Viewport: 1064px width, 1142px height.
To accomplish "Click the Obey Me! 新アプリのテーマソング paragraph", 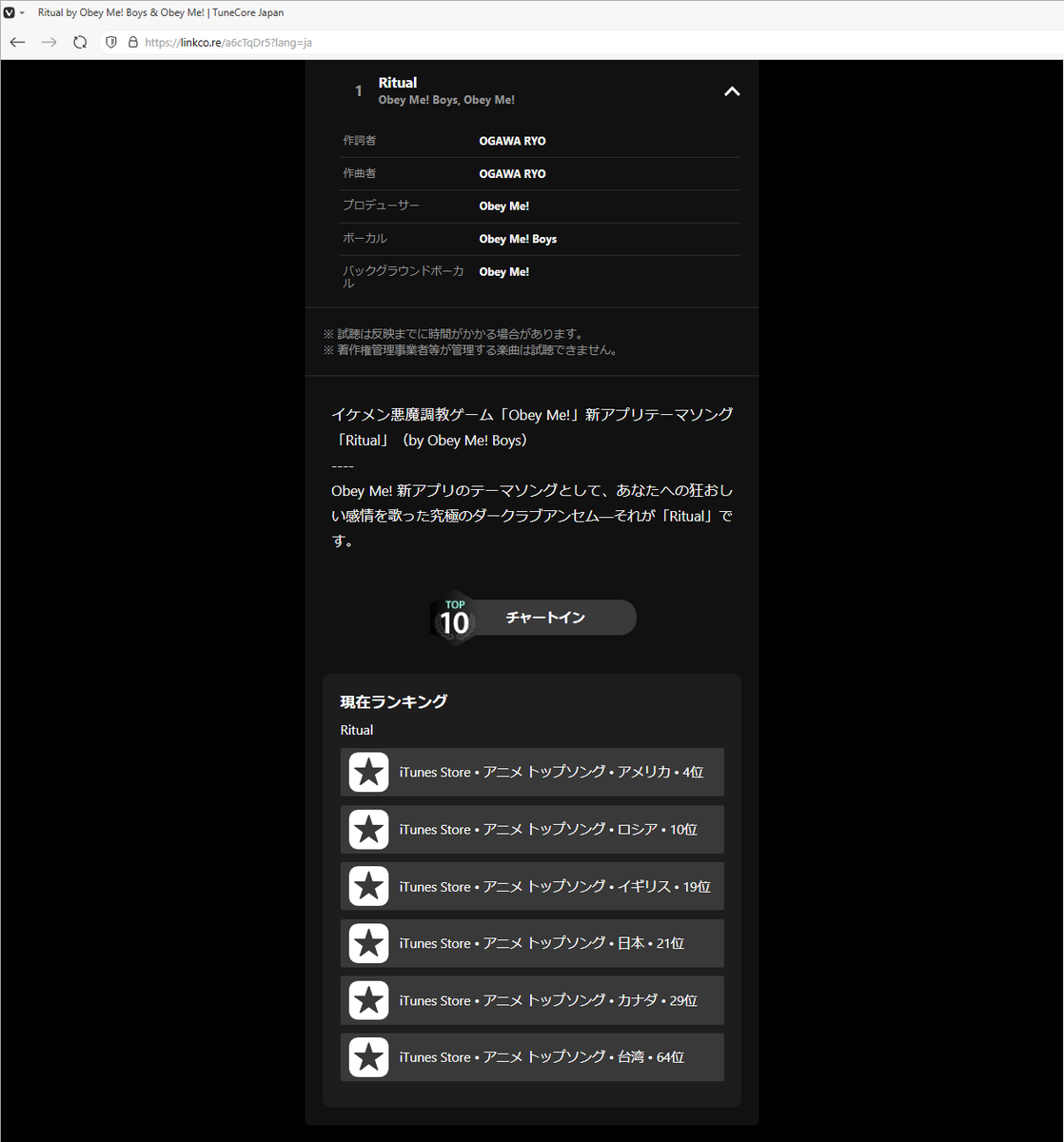I will point(532,516).
